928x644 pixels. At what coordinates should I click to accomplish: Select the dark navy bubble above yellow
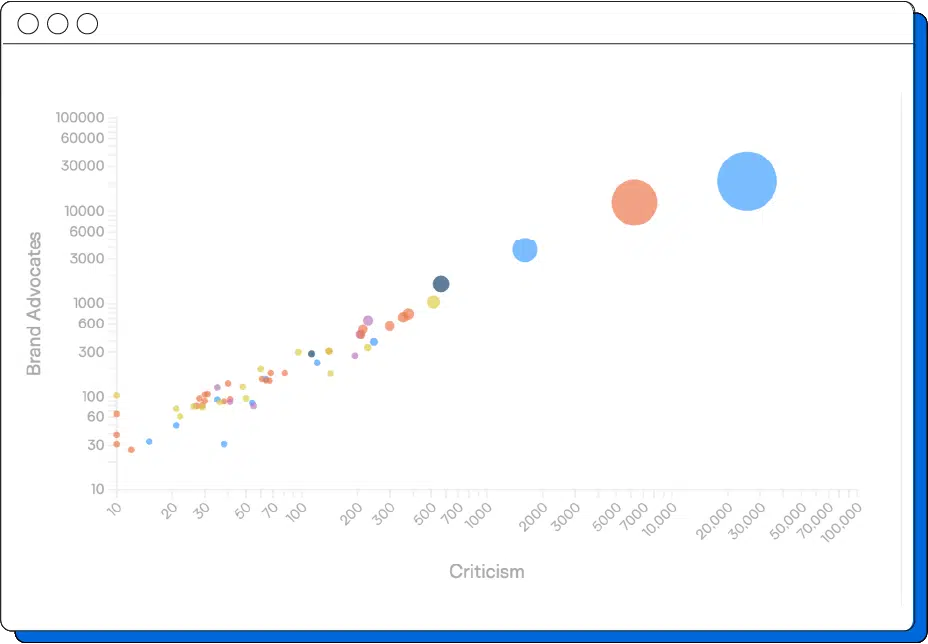coord(440,284)
